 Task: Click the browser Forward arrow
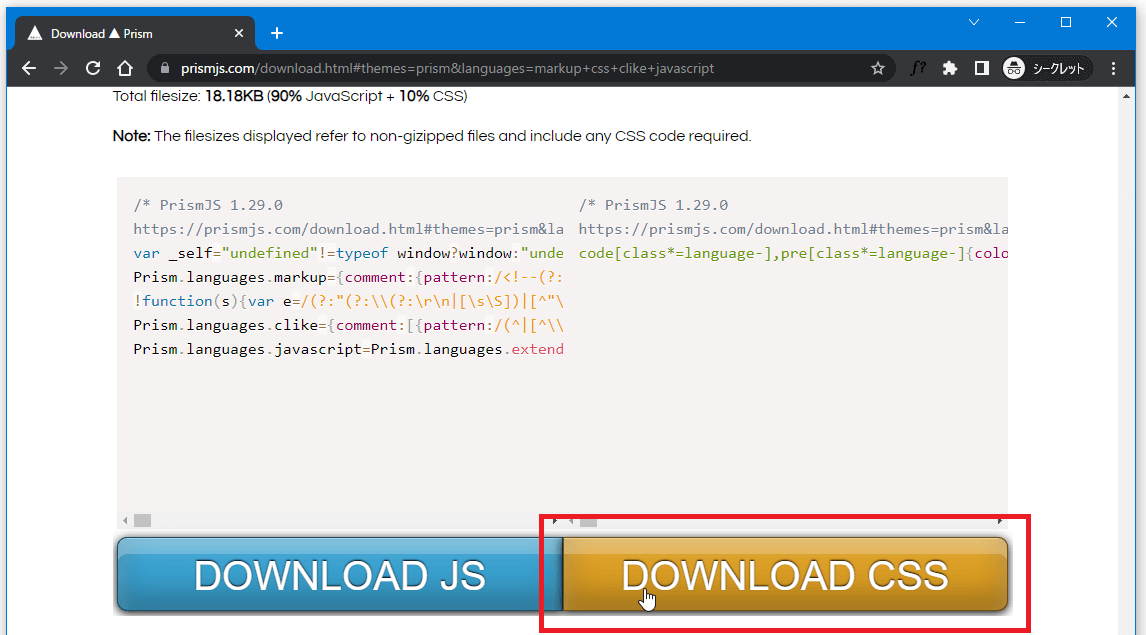click(x=61, y=68)
